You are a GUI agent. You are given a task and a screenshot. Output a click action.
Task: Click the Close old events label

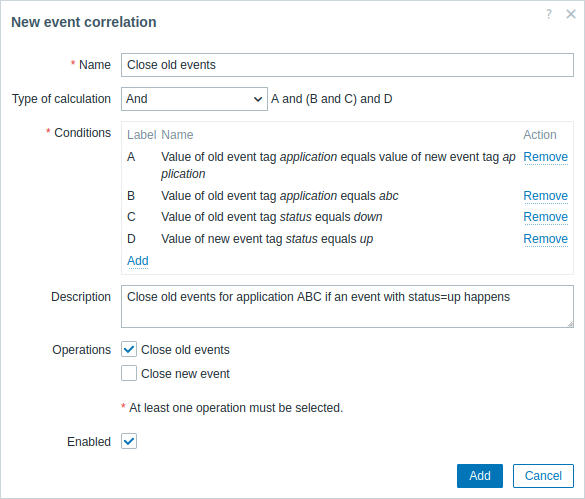point(185,350)
